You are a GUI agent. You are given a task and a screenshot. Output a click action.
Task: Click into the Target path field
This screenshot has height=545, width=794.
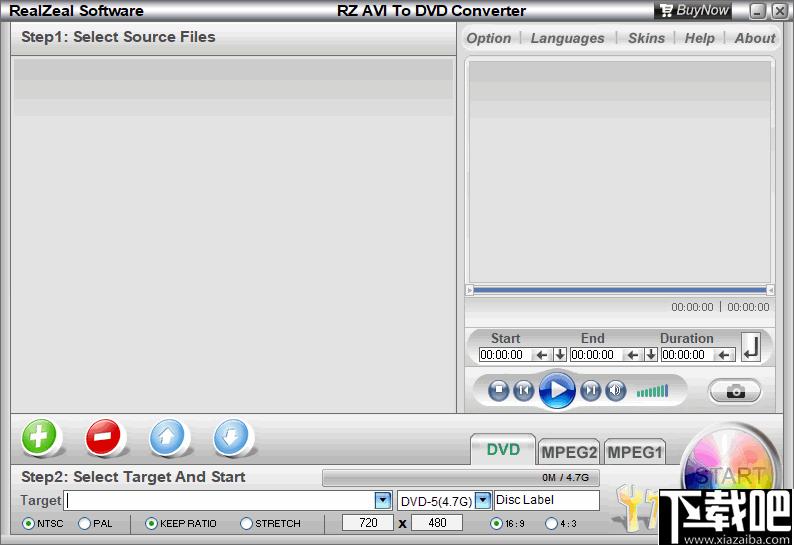220,500
